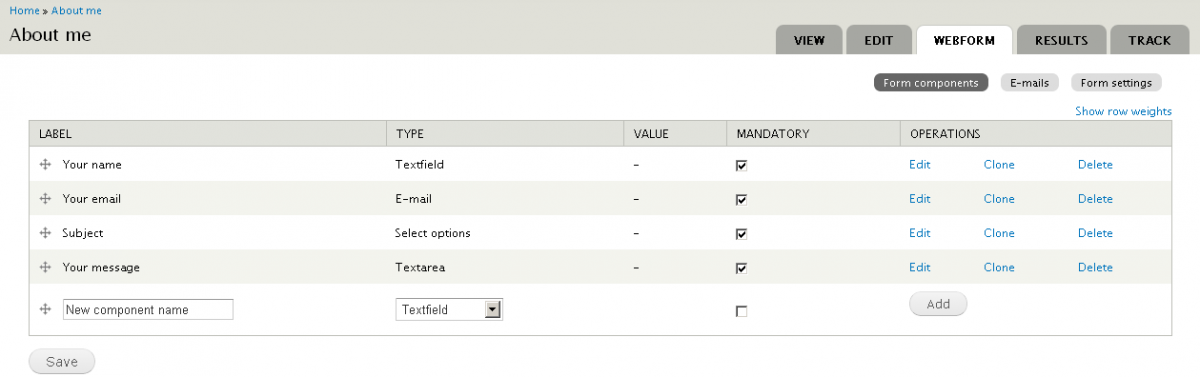
Task: Click the Save button
Action: tap(62, 361)
